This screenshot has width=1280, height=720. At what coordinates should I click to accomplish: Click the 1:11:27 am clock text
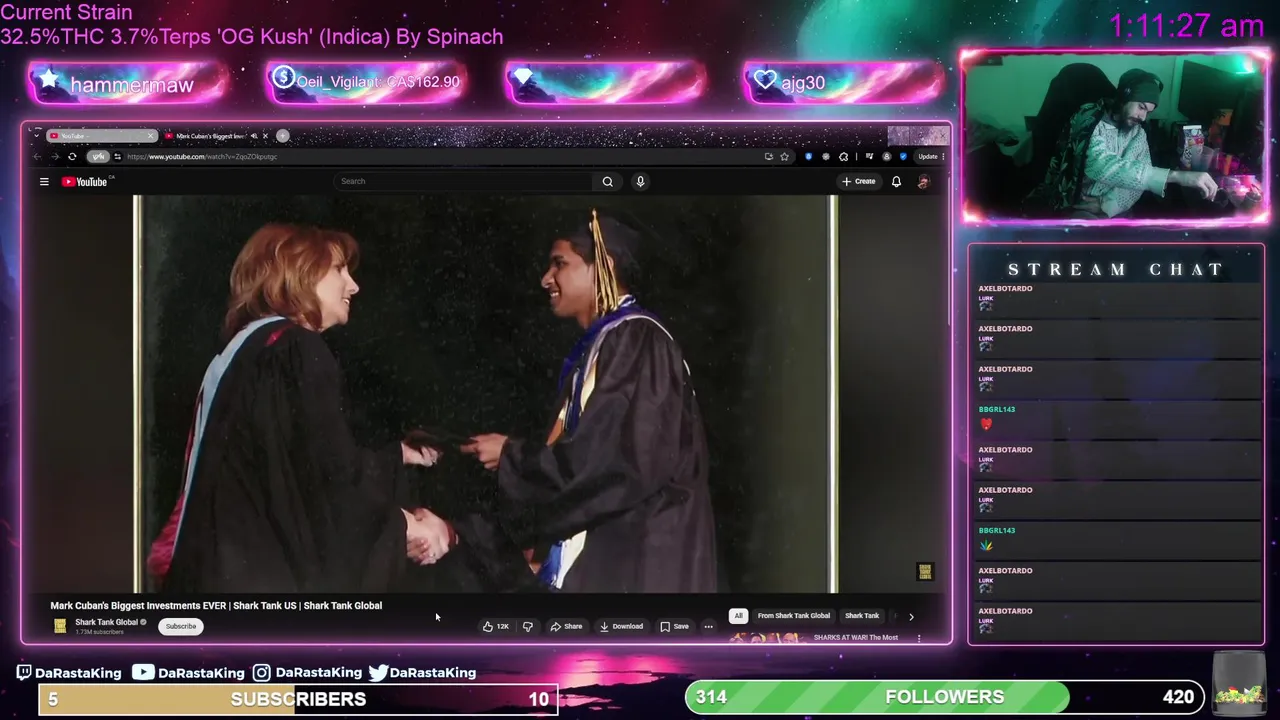pos(1186,26)
